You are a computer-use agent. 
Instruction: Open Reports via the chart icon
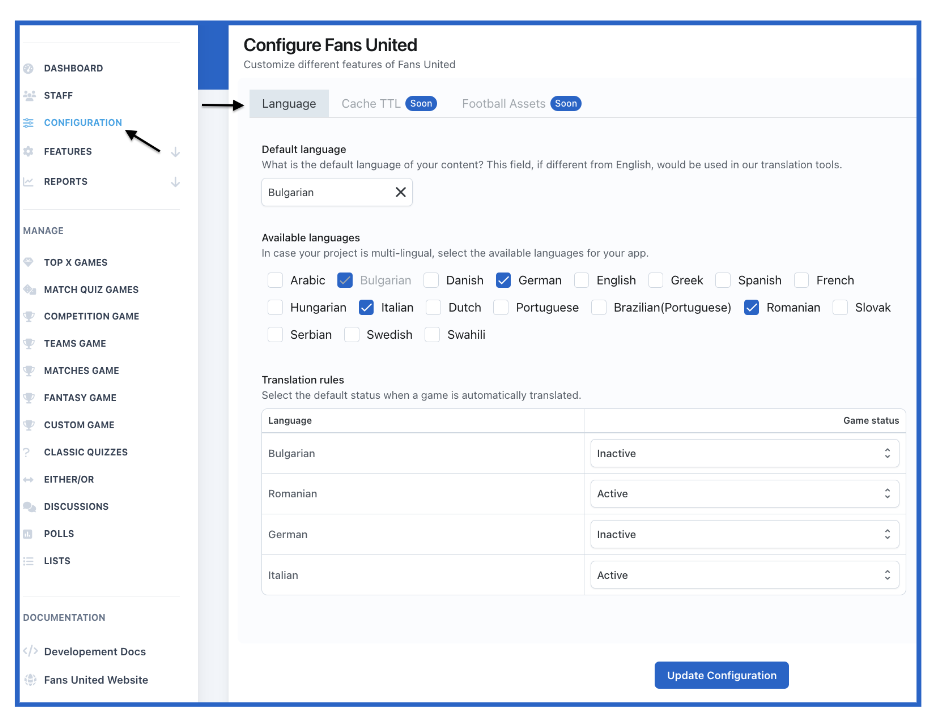[x=28, y=181]
